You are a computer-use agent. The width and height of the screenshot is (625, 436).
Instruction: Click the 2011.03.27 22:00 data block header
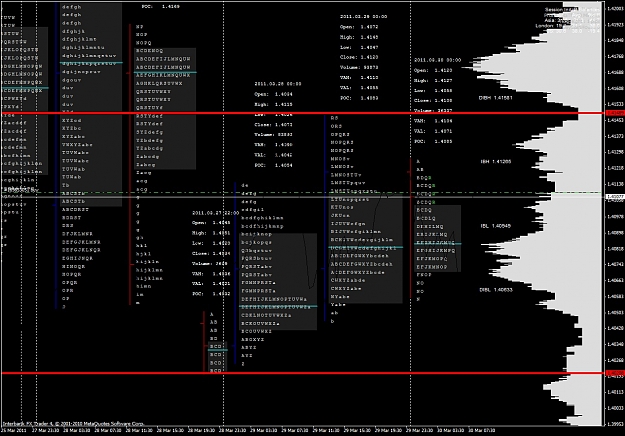pos(216,213)
